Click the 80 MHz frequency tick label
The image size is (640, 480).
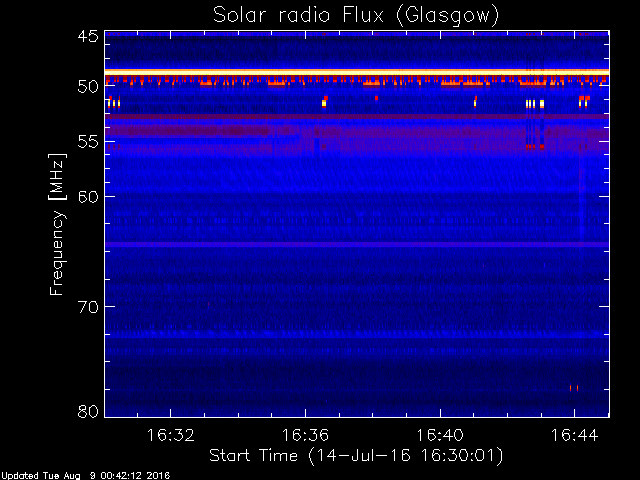click(x=88, y=411)
